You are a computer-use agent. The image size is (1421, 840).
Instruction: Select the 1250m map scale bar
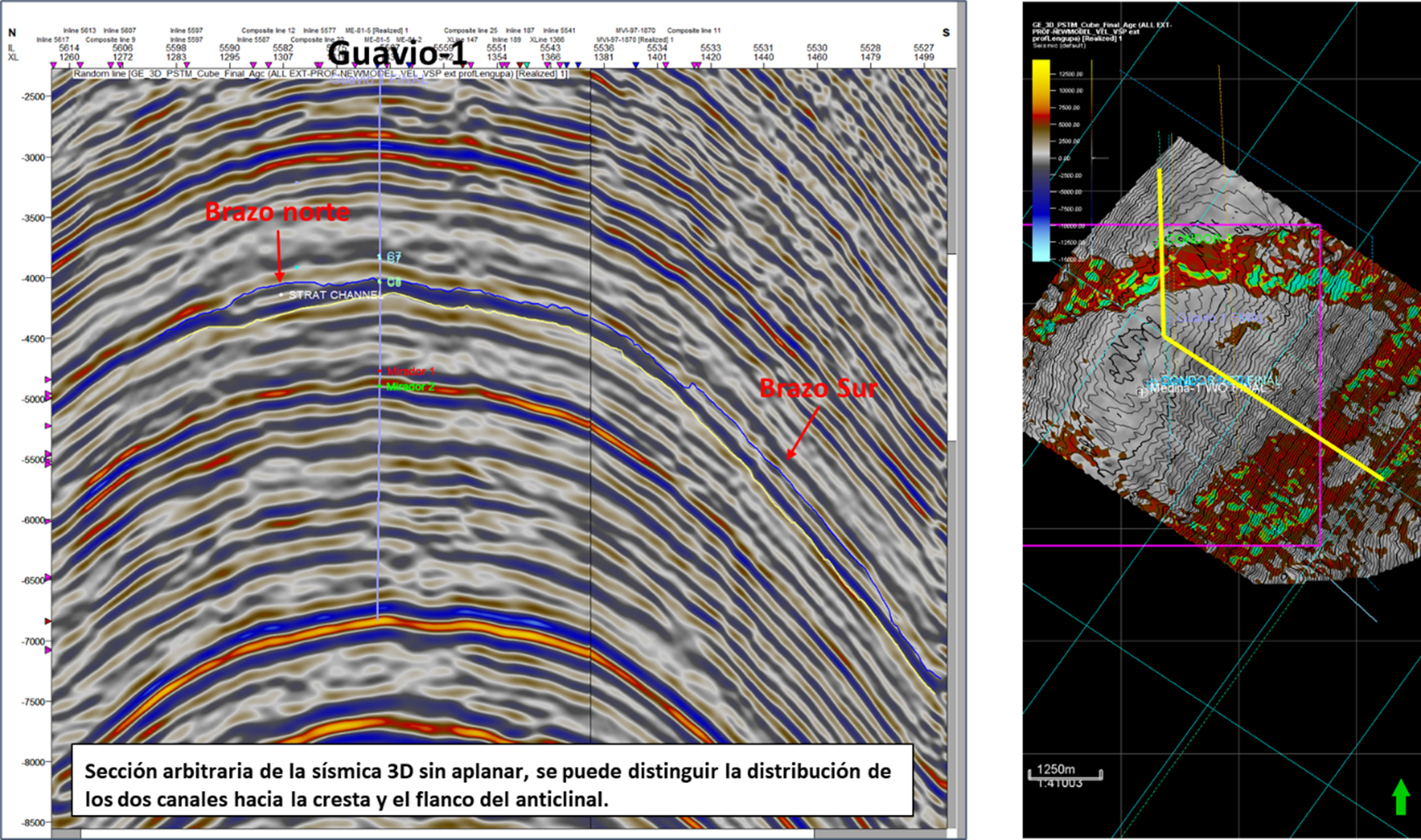coord(1064,773)
